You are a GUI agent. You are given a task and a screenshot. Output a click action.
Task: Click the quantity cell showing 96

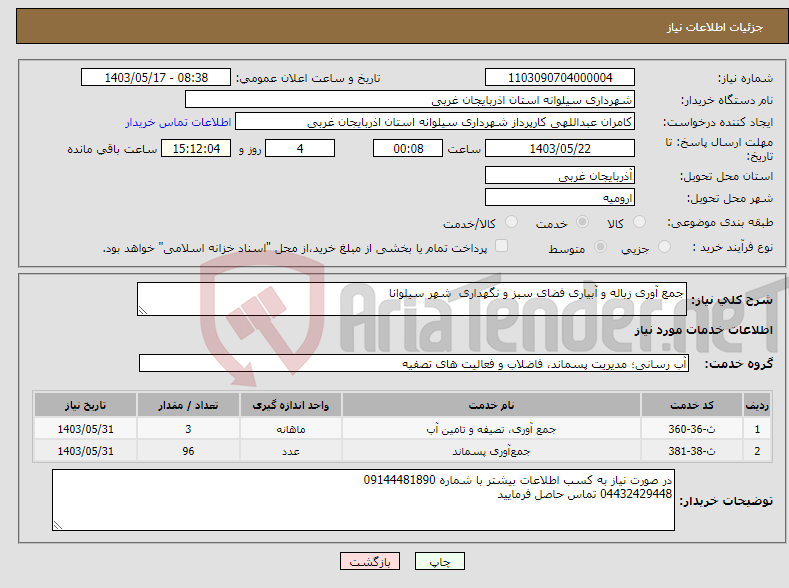pyautogui.click(x=188, y=451)
